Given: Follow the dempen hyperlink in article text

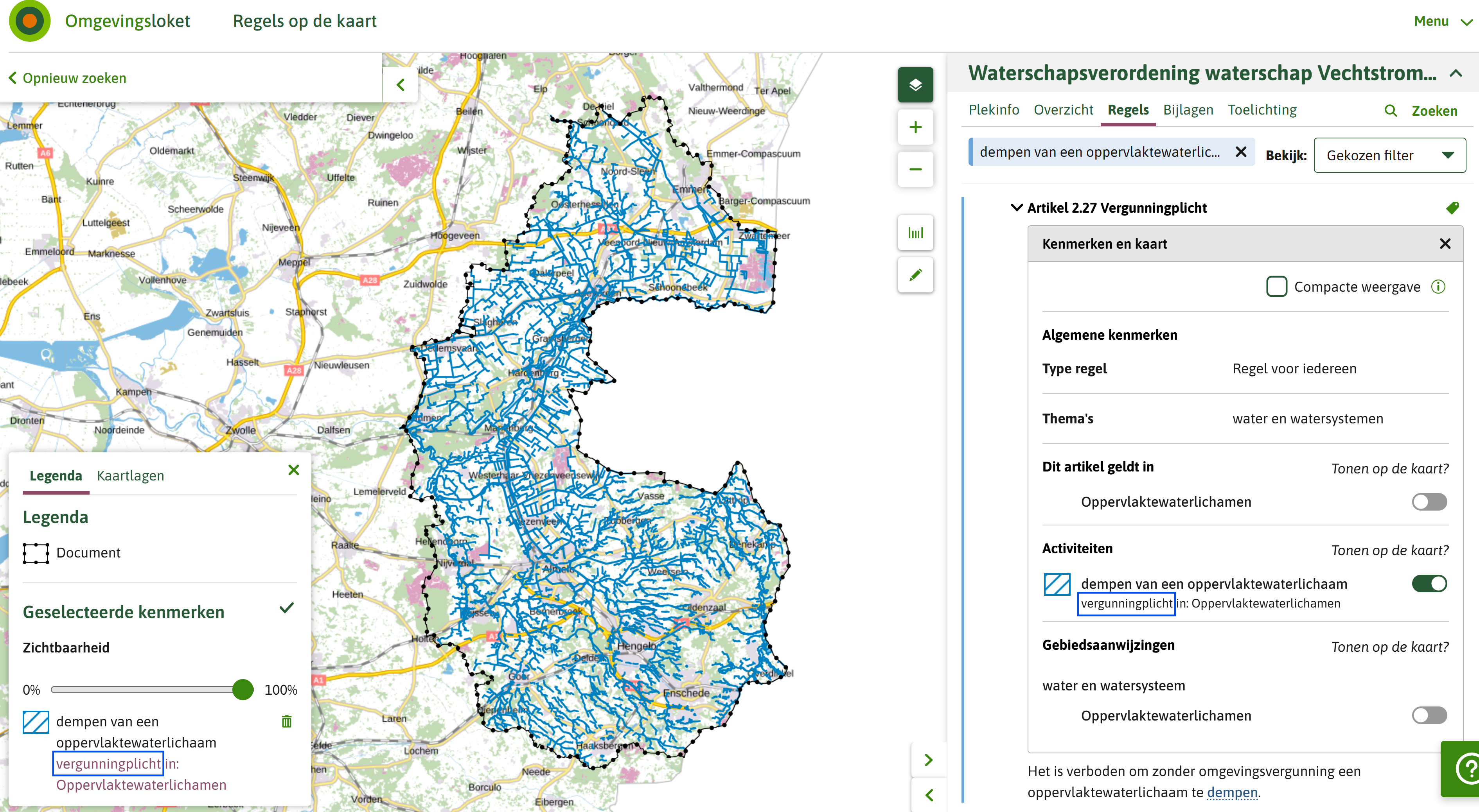Looking at the screenshot, I should [x=1231, y=792].
